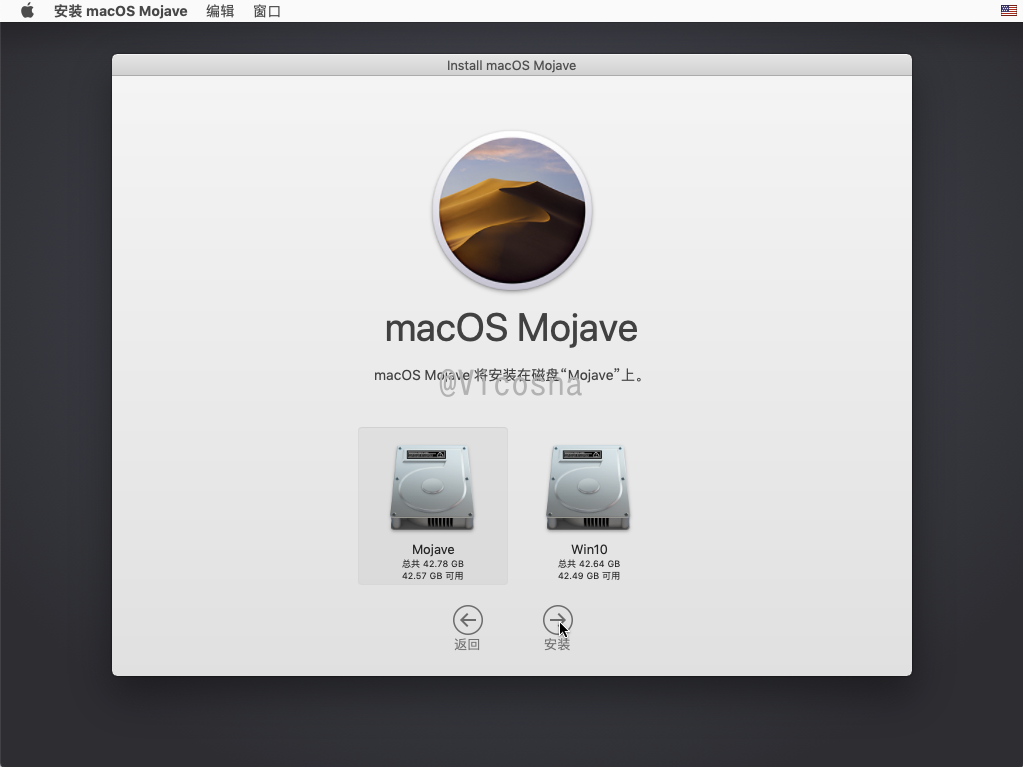Click the 总共 42.78 GB text
Image resolution: width=1023 pixels, height=767 pixels.
click(x=433, y=564)
